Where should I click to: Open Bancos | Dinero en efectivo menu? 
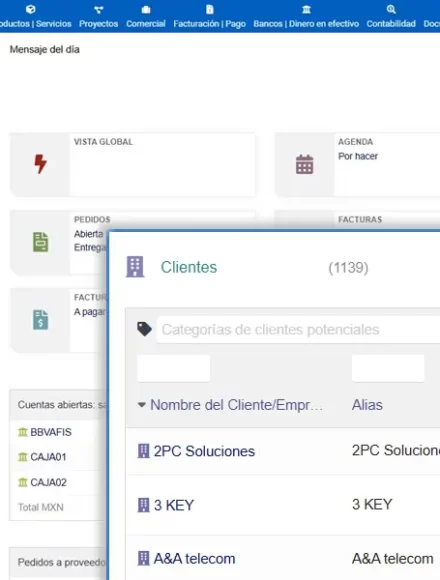[306, 24]
